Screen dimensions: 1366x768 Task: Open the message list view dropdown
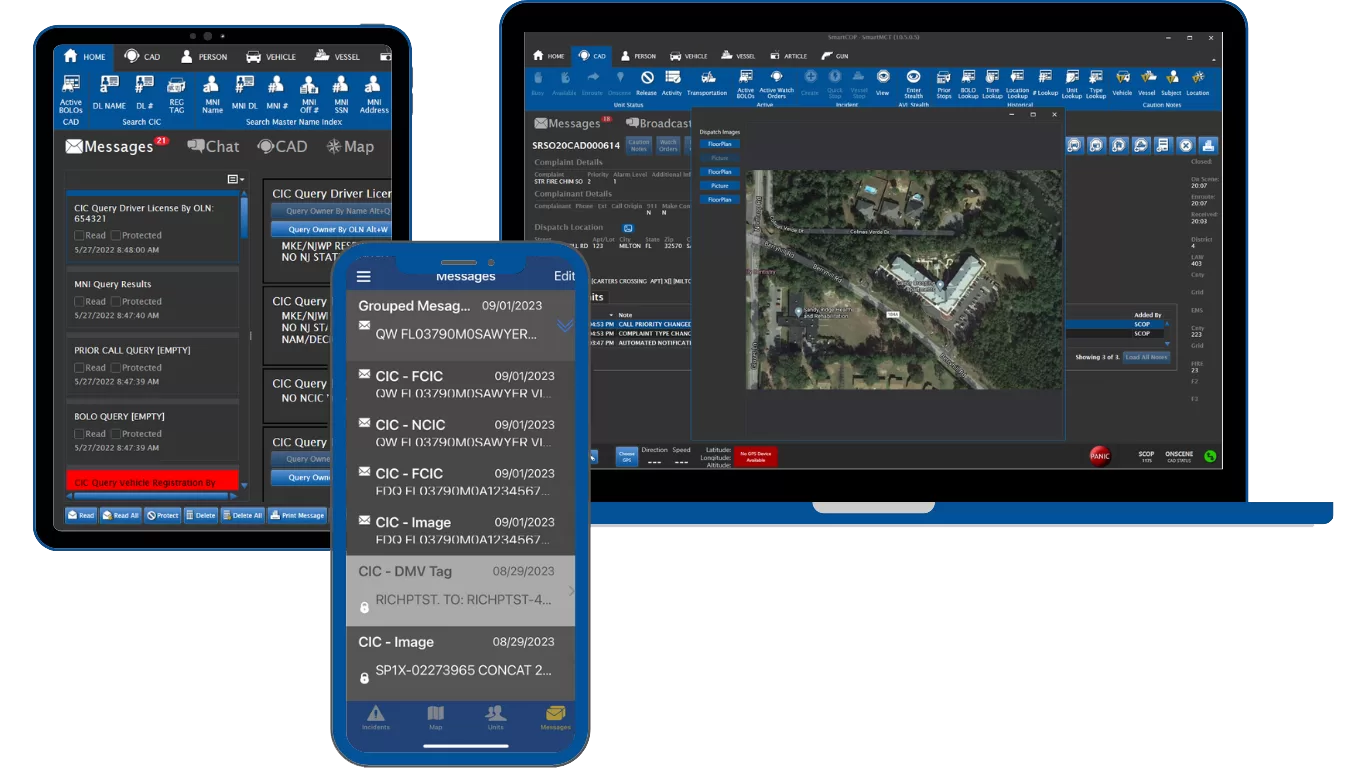pos(234,178)
